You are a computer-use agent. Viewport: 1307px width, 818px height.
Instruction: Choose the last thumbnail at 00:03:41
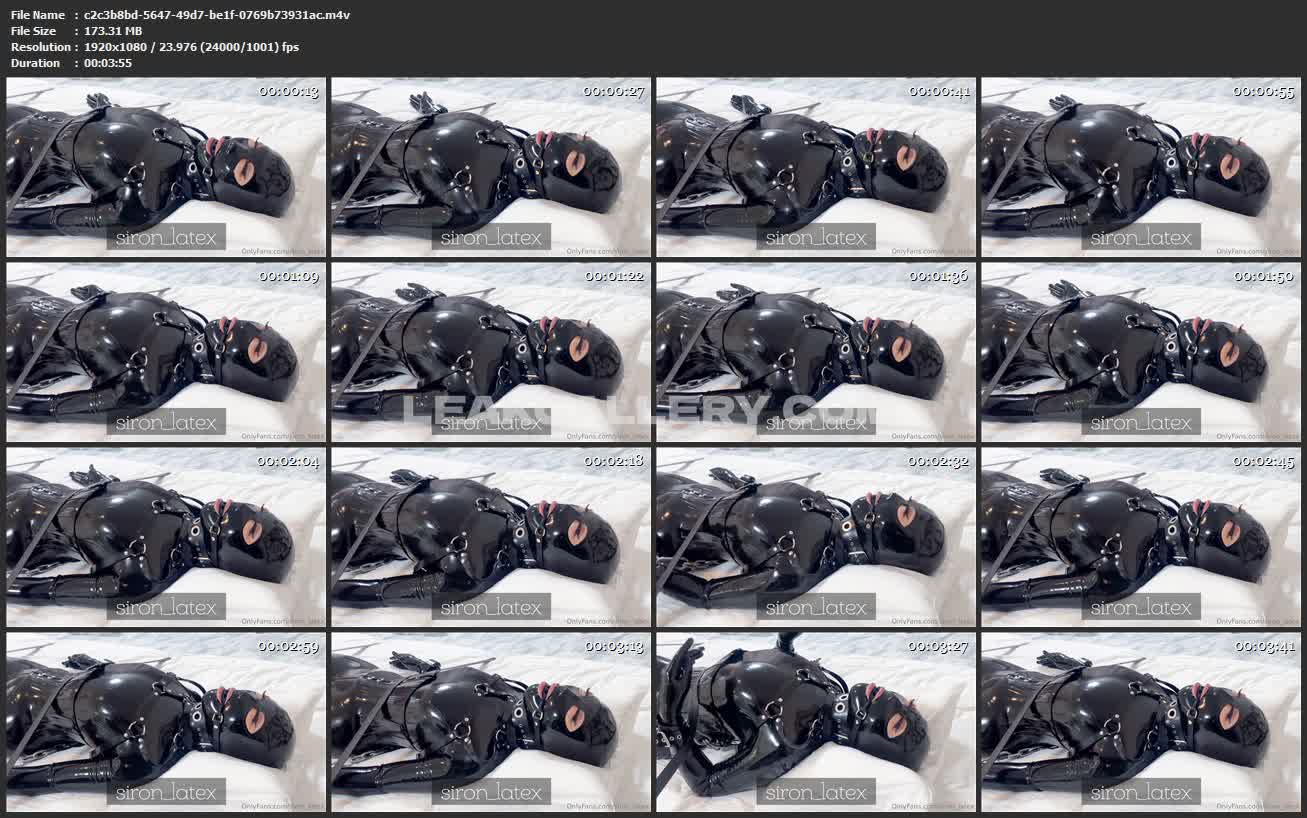pos(1141,722)
